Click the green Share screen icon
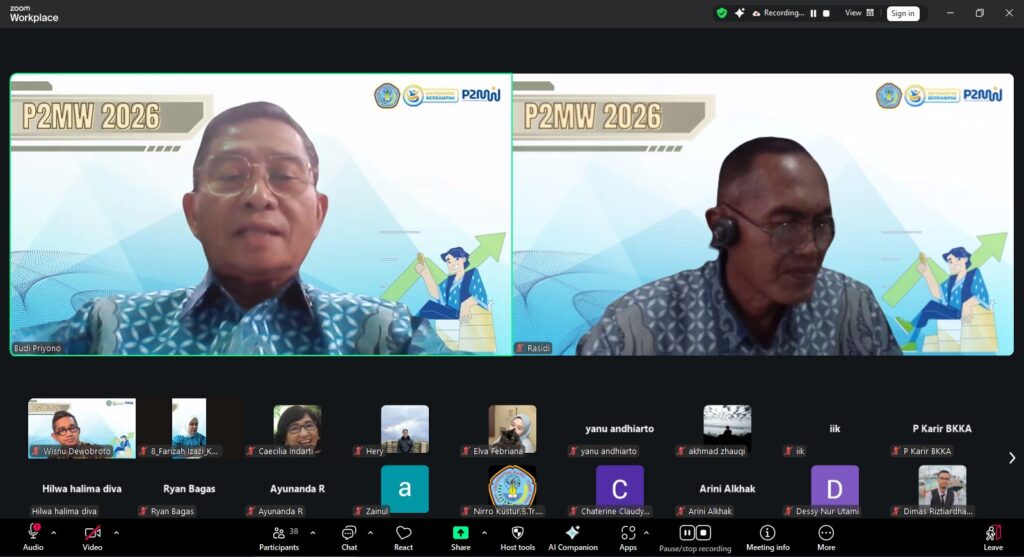This screenshot has height=557, width=1024. (460, 533)
